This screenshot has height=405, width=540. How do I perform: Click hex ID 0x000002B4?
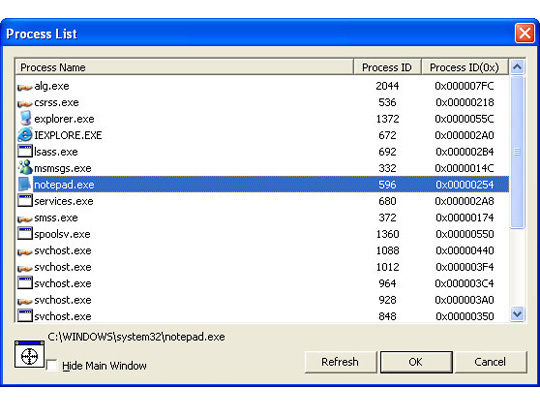click(465, 152)
